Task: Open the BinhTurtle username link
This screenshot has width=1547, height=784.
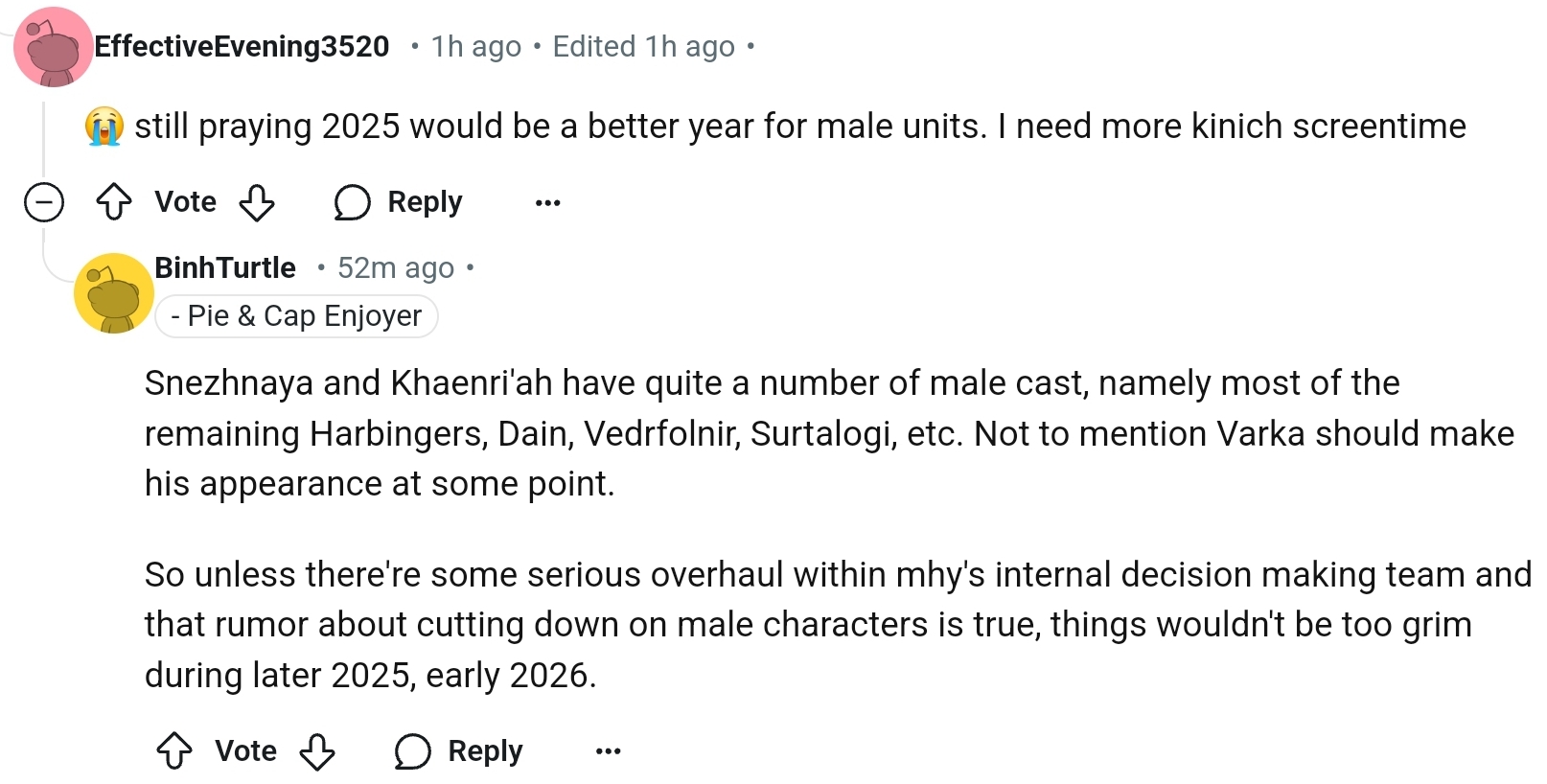Action: click(x=225, y=267)
